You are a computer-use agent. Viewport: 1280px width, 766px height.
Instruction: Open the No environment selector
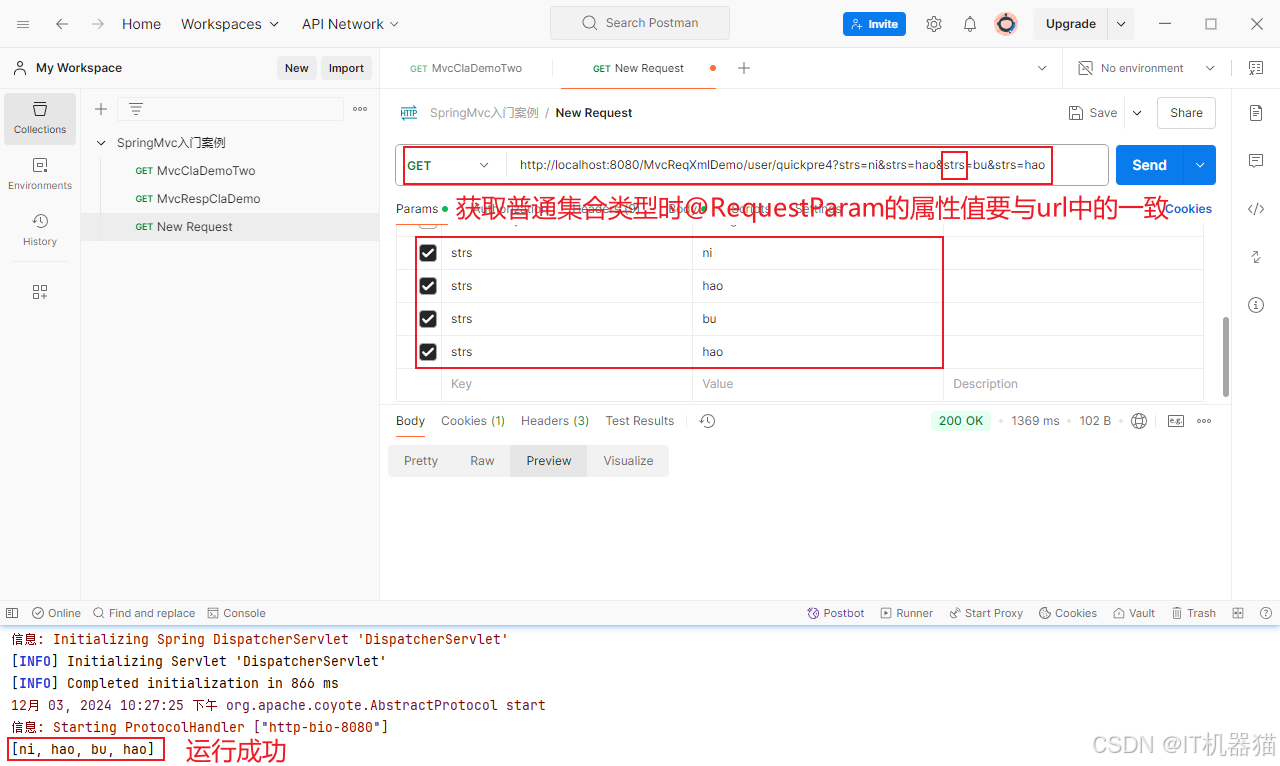coord(1146,68)
